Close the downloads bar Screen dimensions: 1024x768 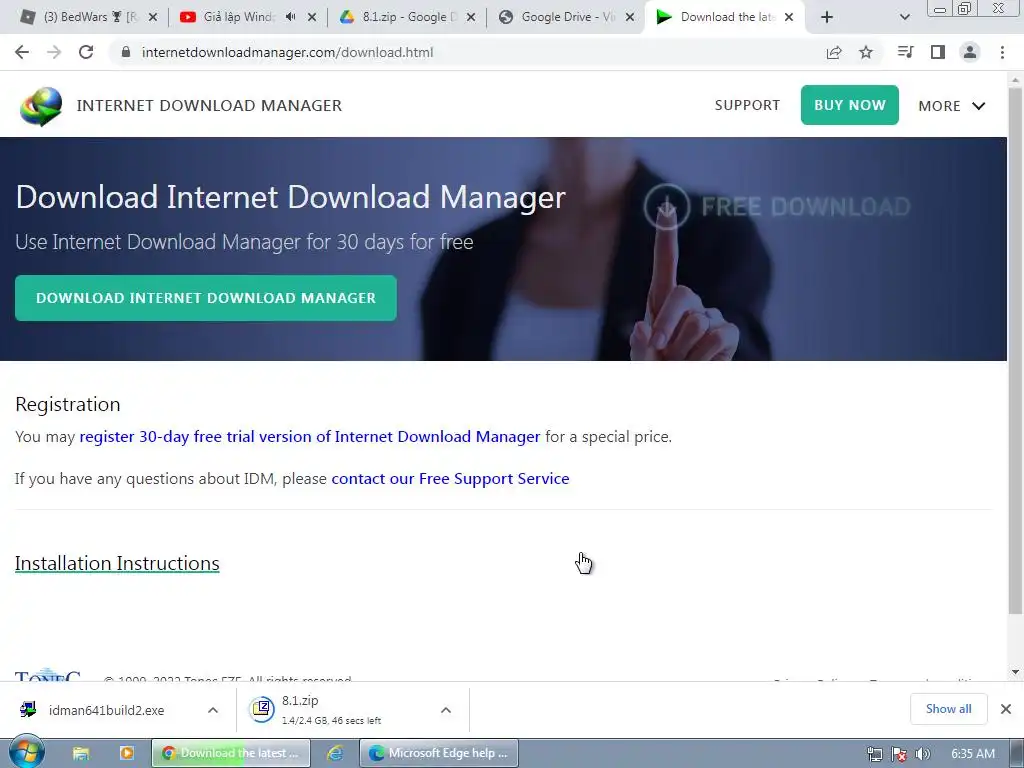point(1006,709)
